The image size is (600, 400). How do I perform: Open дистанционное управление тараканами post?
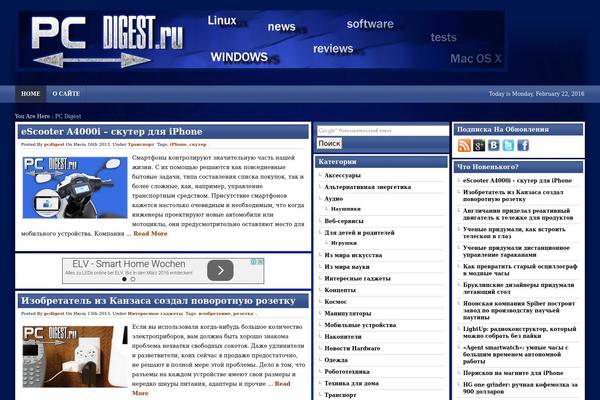point(516,251)
